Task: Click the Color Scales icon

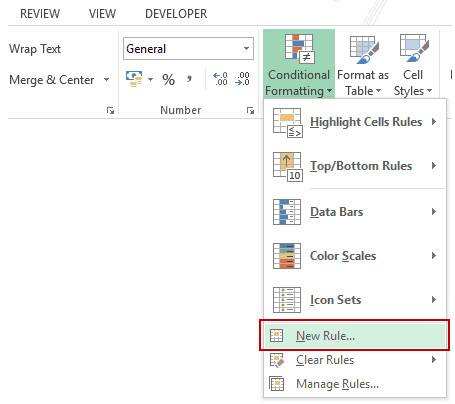Action: pos(287,256)
